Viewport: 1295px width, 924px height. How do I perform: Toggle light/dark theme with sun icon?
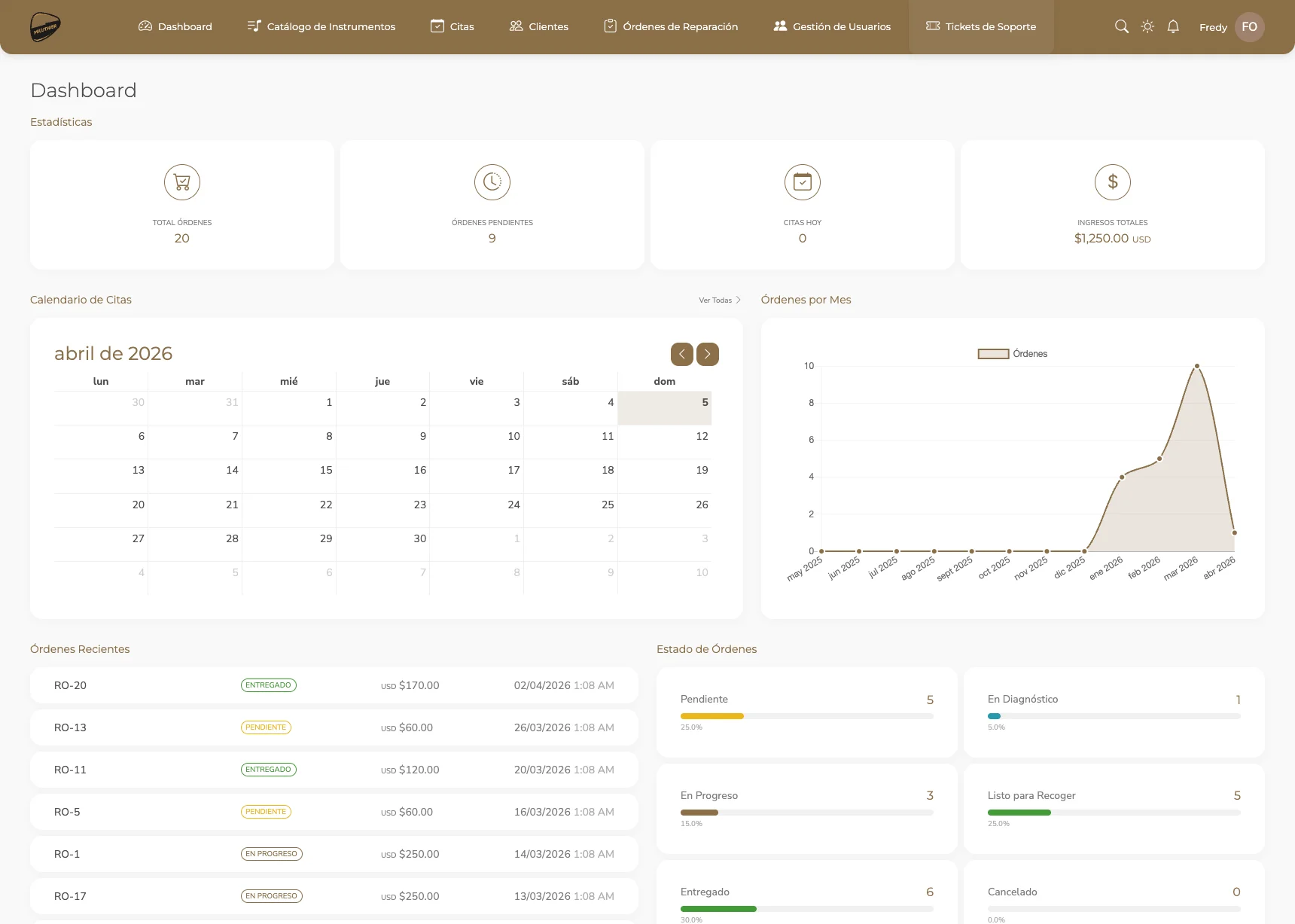tap(1147, 26)
